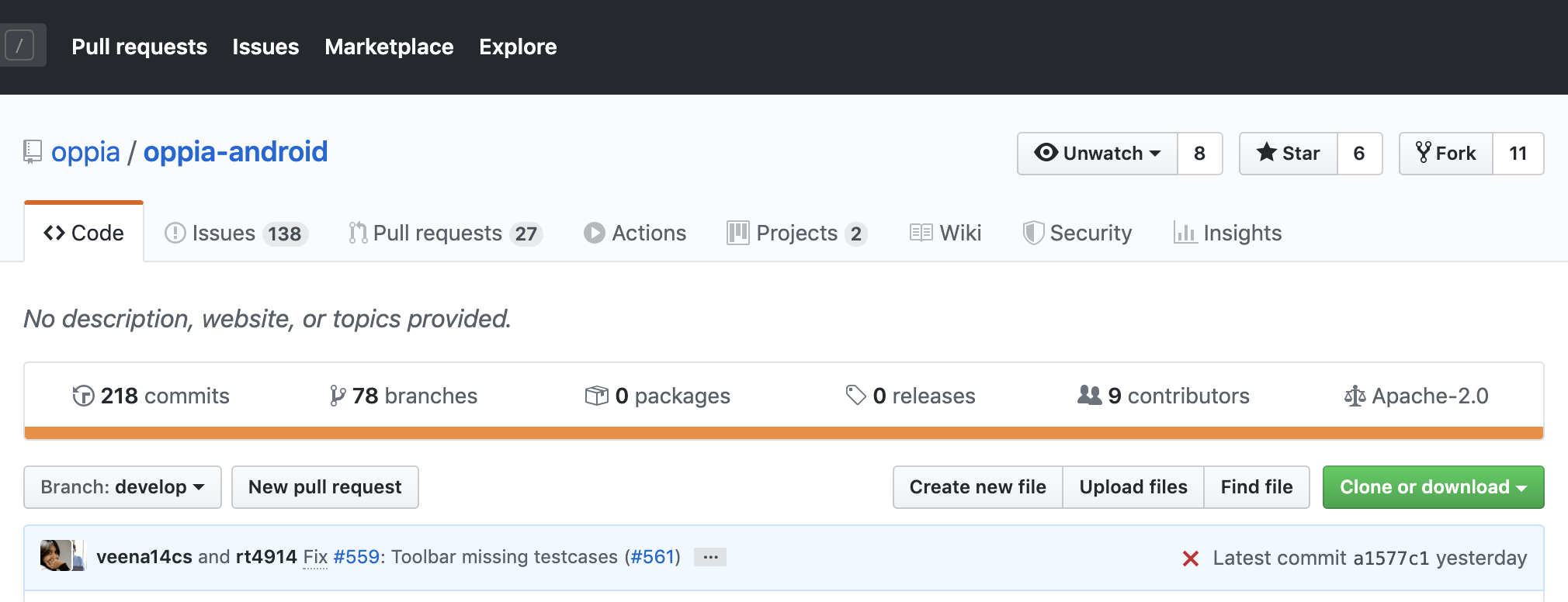Click the red failed status X icon
1568x602 pixels.
click(x=1191, y=559)
